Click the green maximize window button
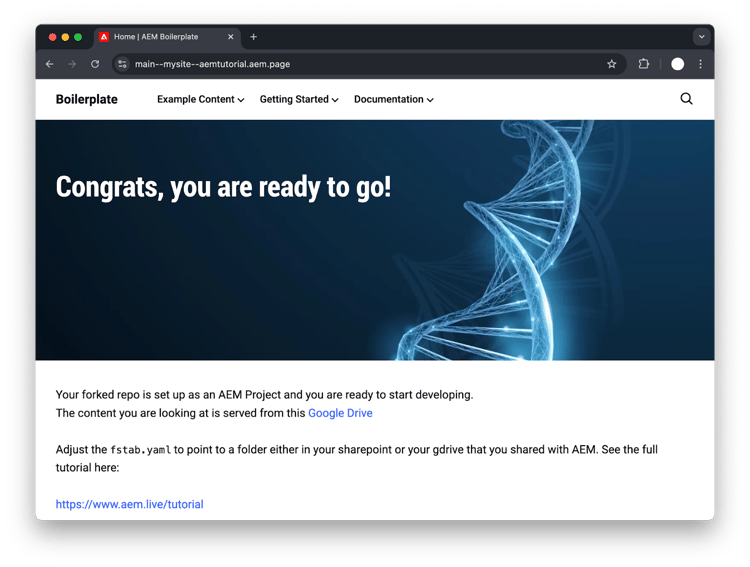Viewport: 750px width, 567px height. 78,37
